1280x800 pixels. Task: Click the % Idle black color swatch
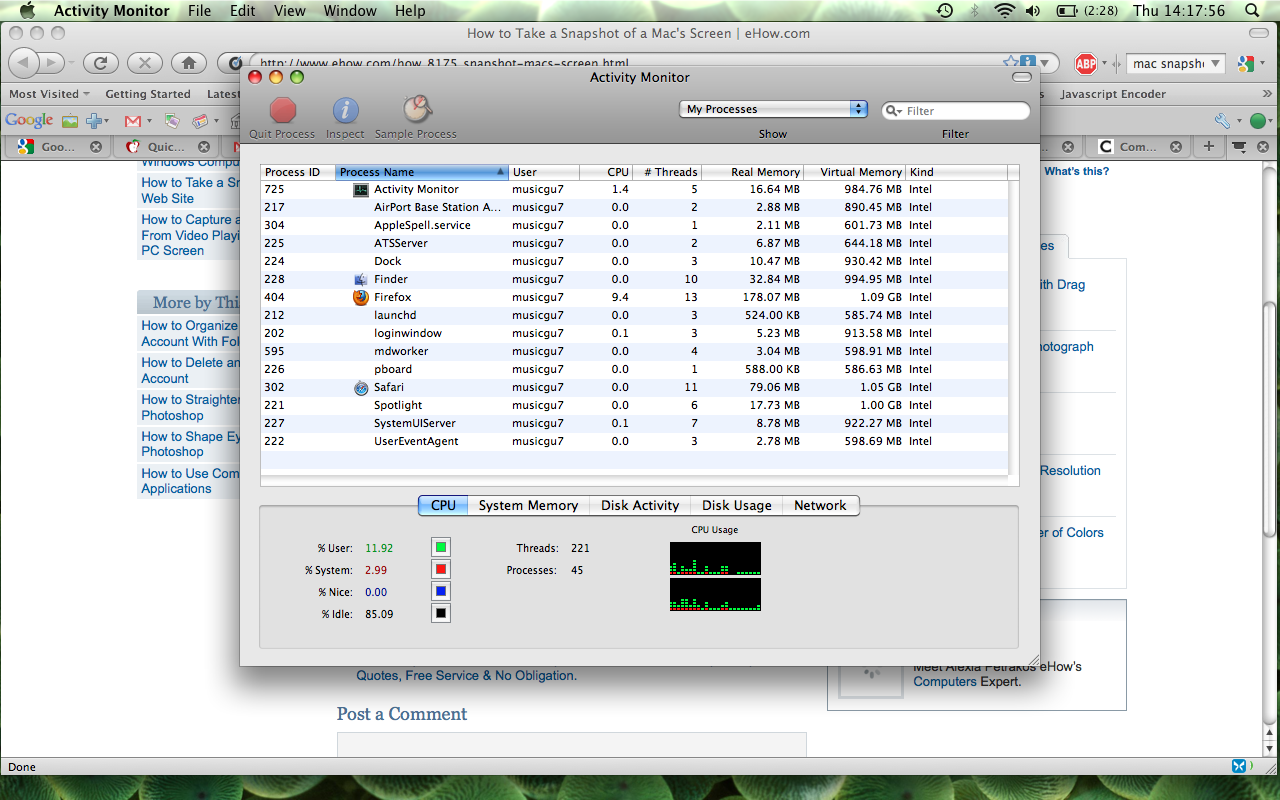(x=441, y=613)
